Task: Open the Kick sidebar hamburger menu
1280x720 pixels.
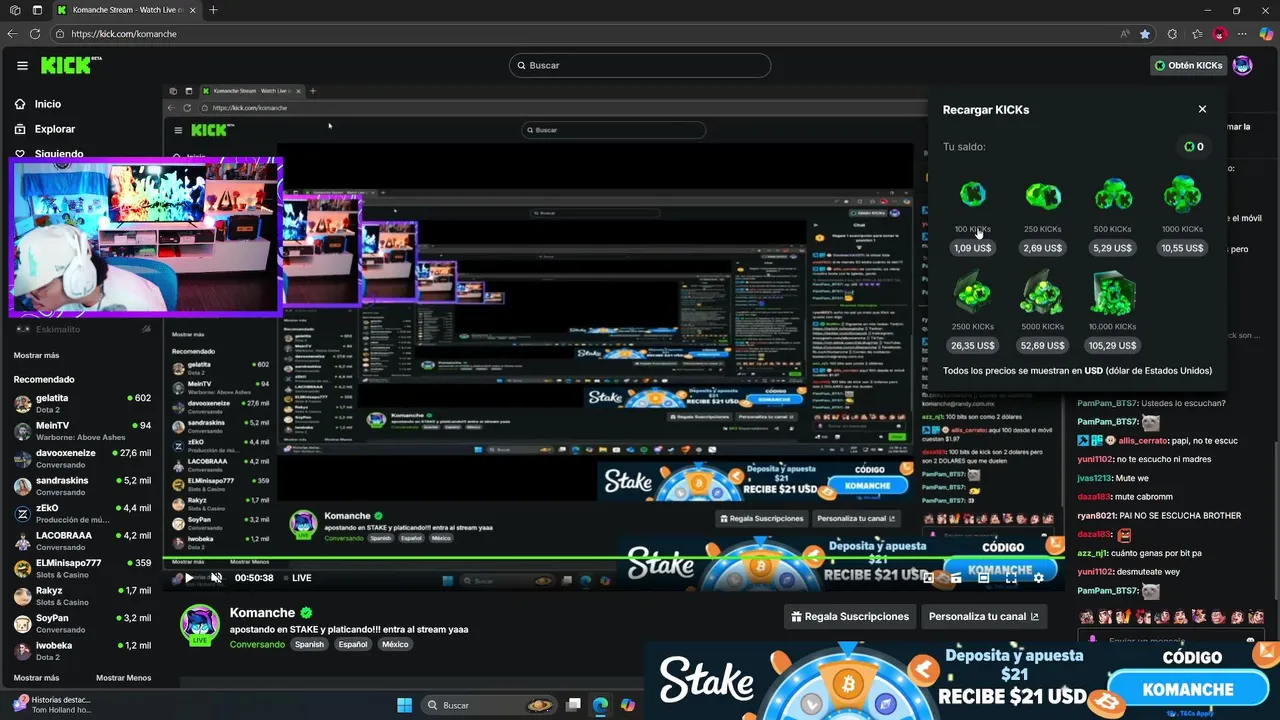Action: pos(22,66)
